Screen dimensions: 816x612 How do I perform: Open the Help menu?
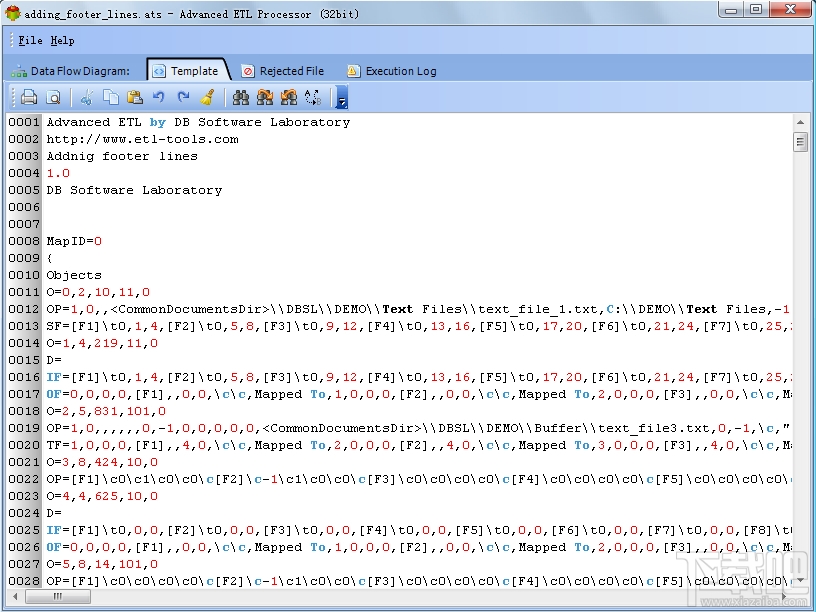(62, 41)
